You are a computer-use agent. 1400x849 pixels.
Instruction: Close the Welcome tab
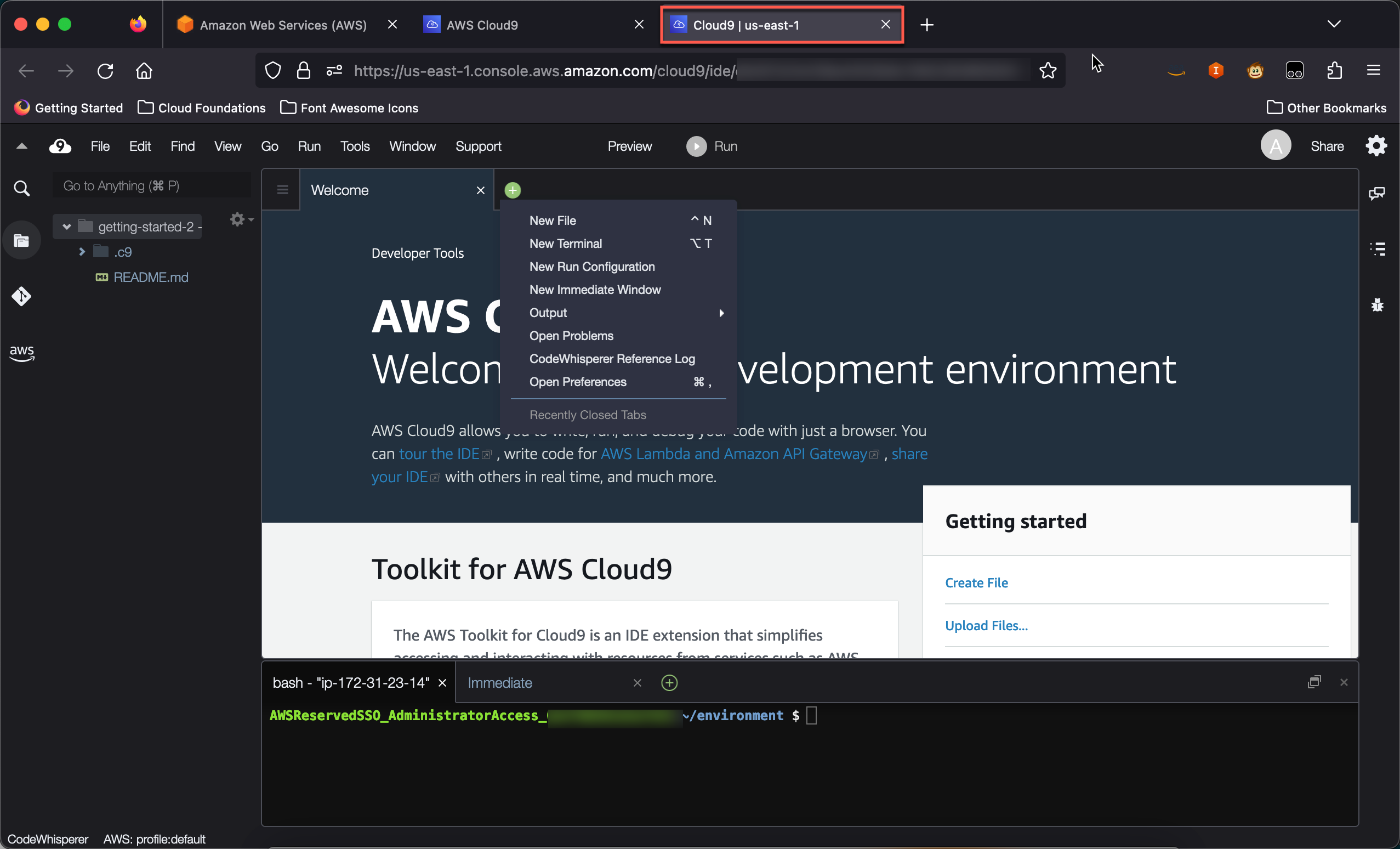click(x=481, y=190)
